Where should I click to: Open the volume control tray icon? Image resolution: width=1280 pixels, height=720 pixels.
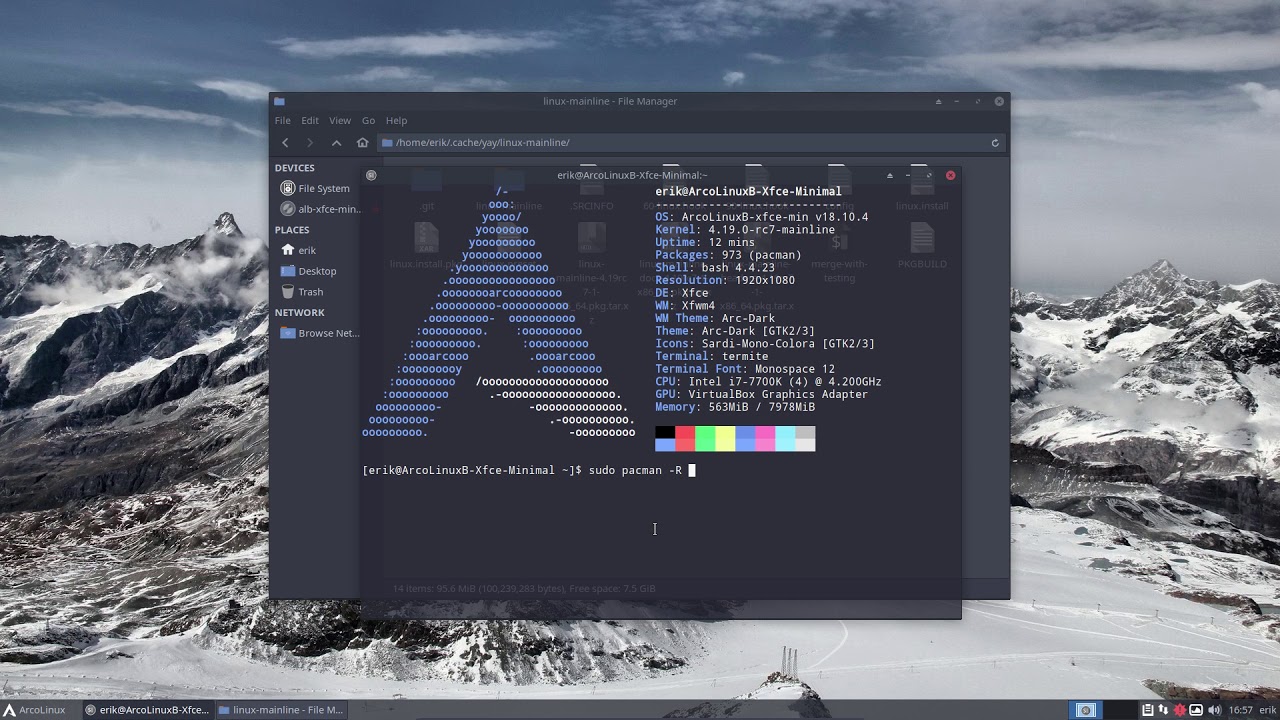click(x=1214, y=710)
